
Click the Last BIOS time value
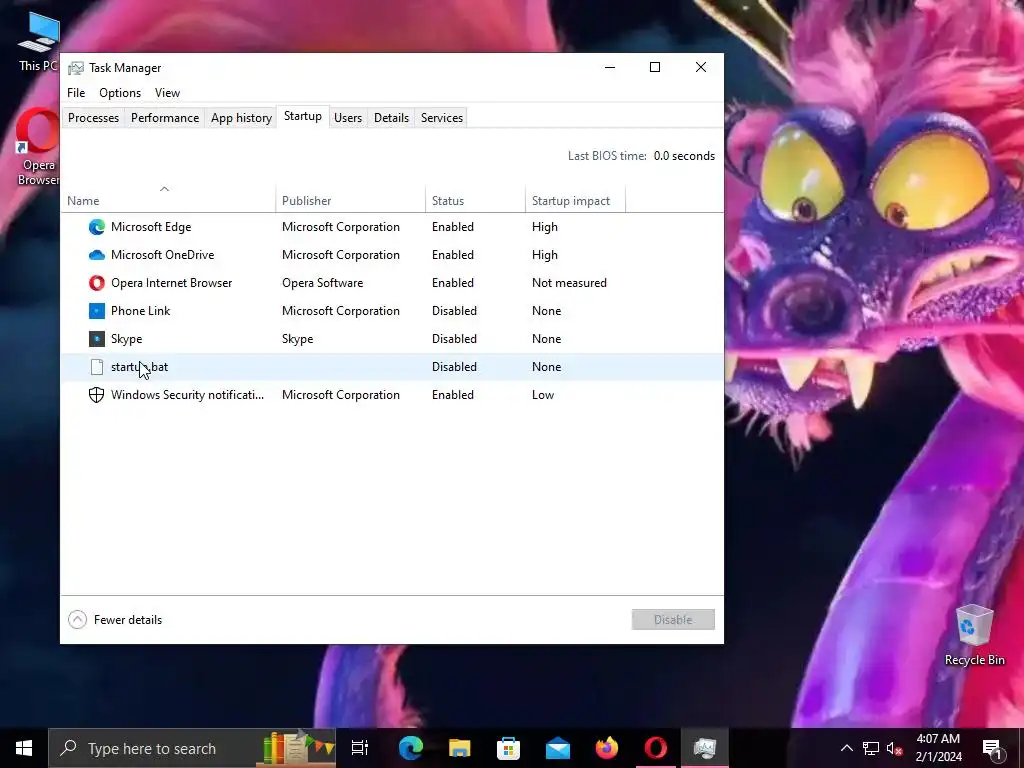pos(684,156)
